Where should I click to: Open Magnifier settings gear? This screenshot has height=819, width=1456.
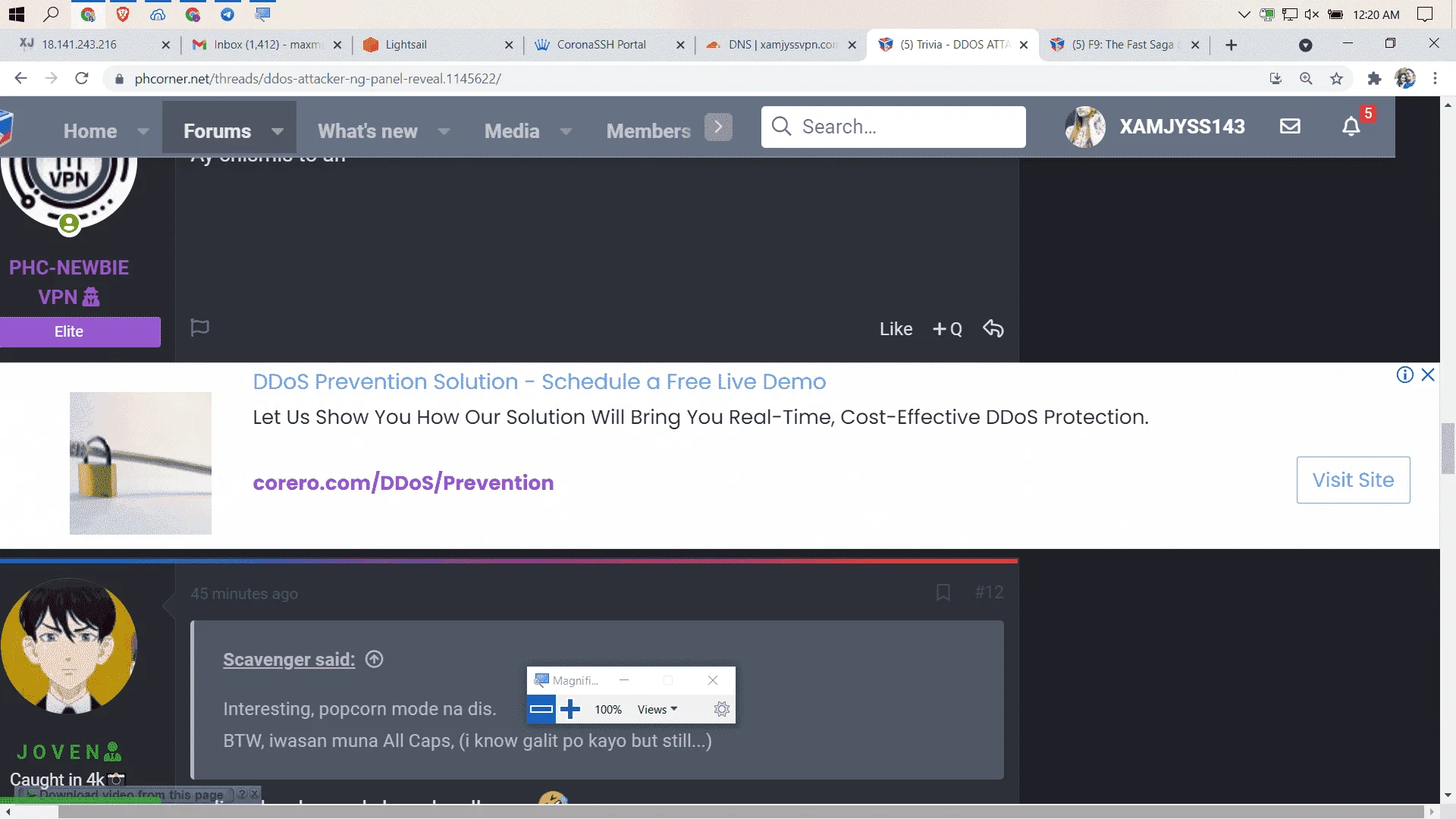click(x=722, y=709)
